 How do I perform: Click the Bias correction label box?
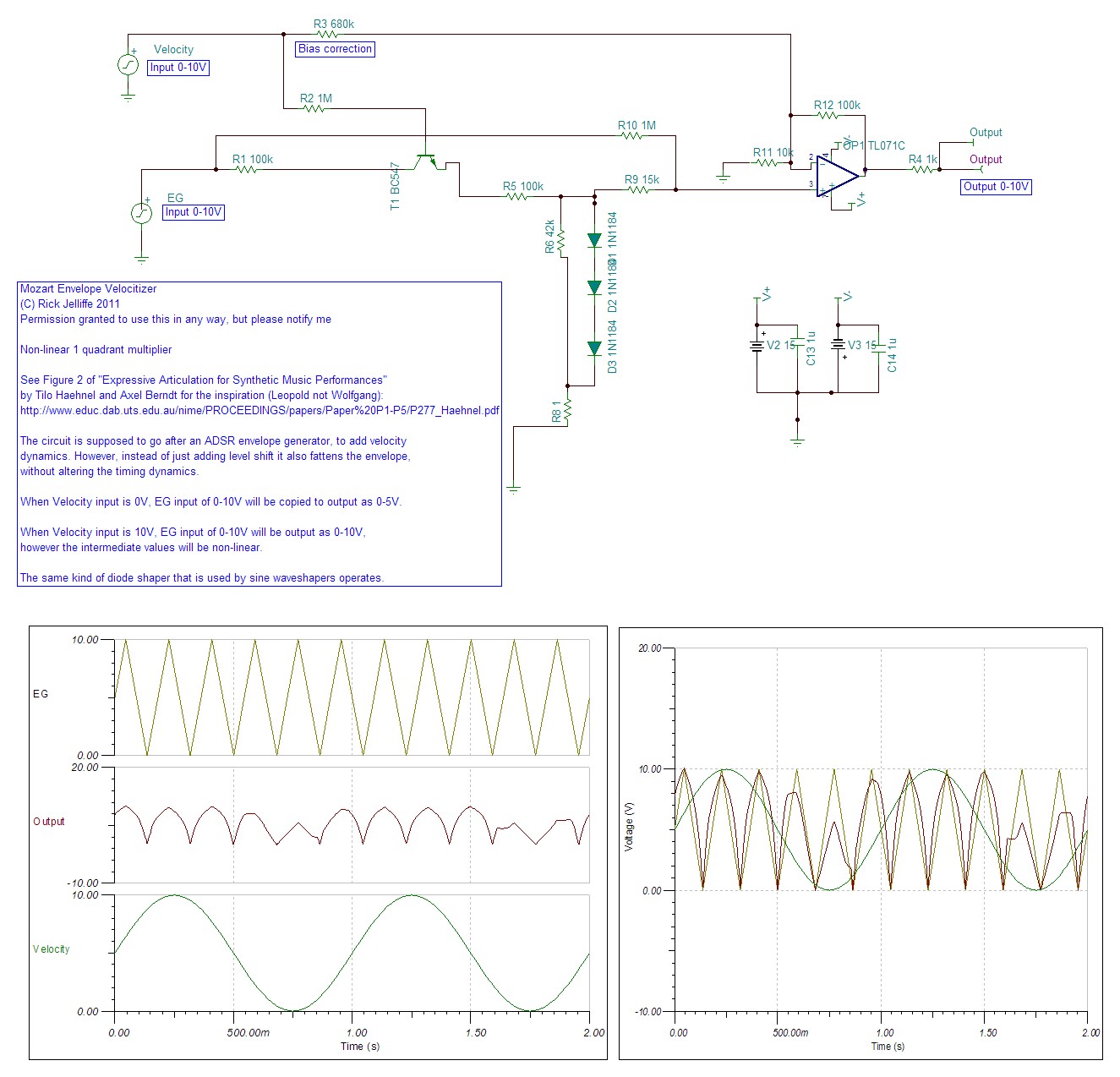(335, 49)
